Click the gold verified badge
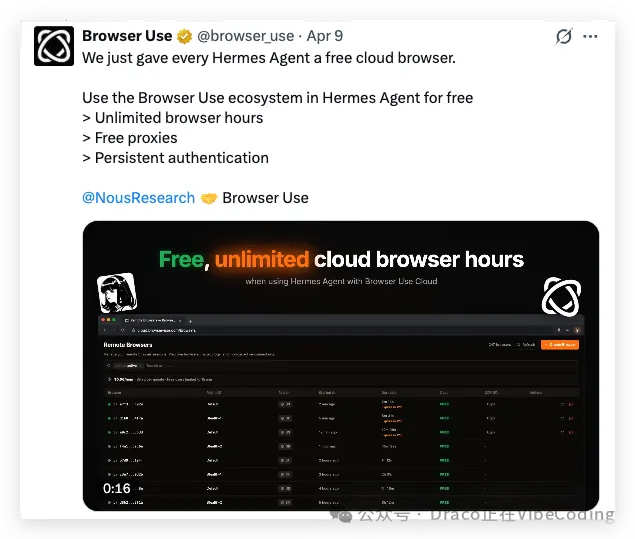 [x=185, y=36]
